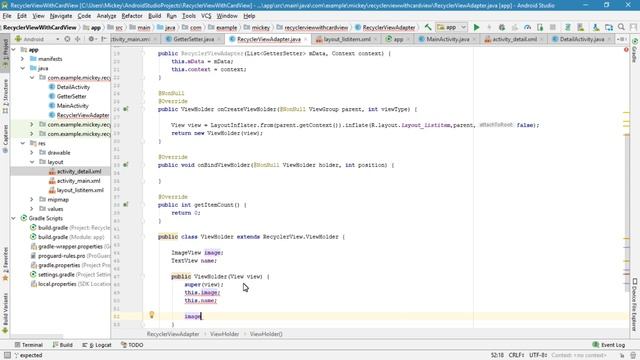Click the scroll-from-source target icon in Project panel
The height and width of the screenshot is (360, 640).
click(67, 39)
